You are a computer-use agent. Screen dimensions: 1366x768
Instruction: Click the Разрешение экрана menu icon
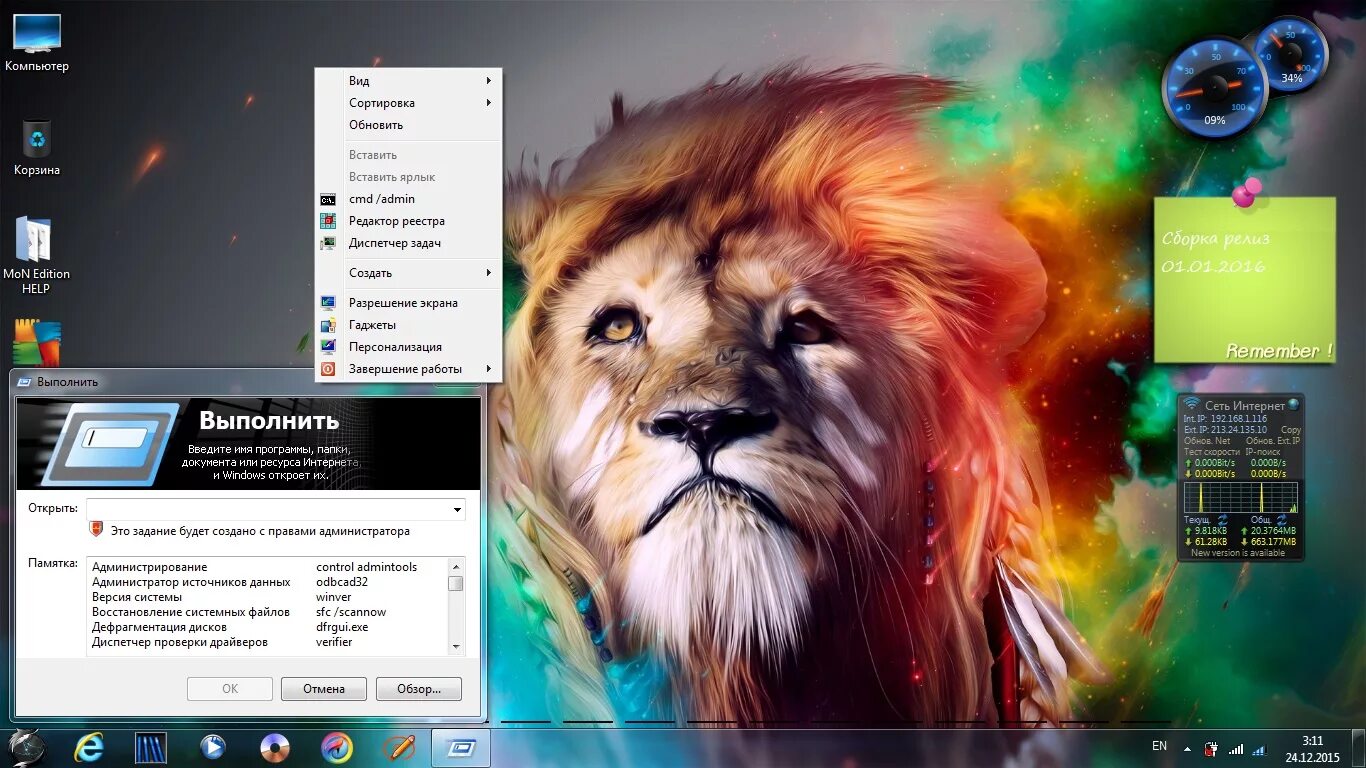328,303
